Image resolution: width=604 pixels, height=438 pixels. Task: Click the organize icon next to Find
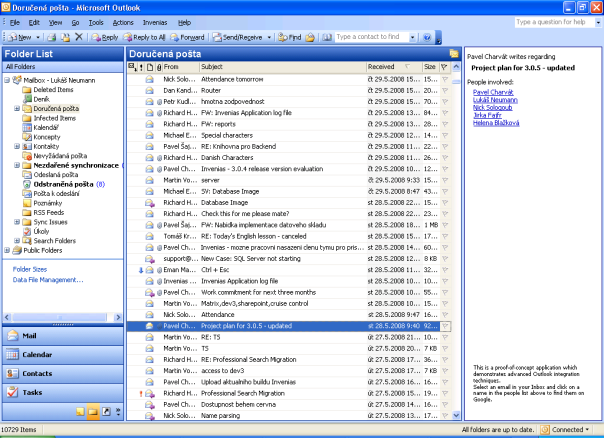point(310,37)
